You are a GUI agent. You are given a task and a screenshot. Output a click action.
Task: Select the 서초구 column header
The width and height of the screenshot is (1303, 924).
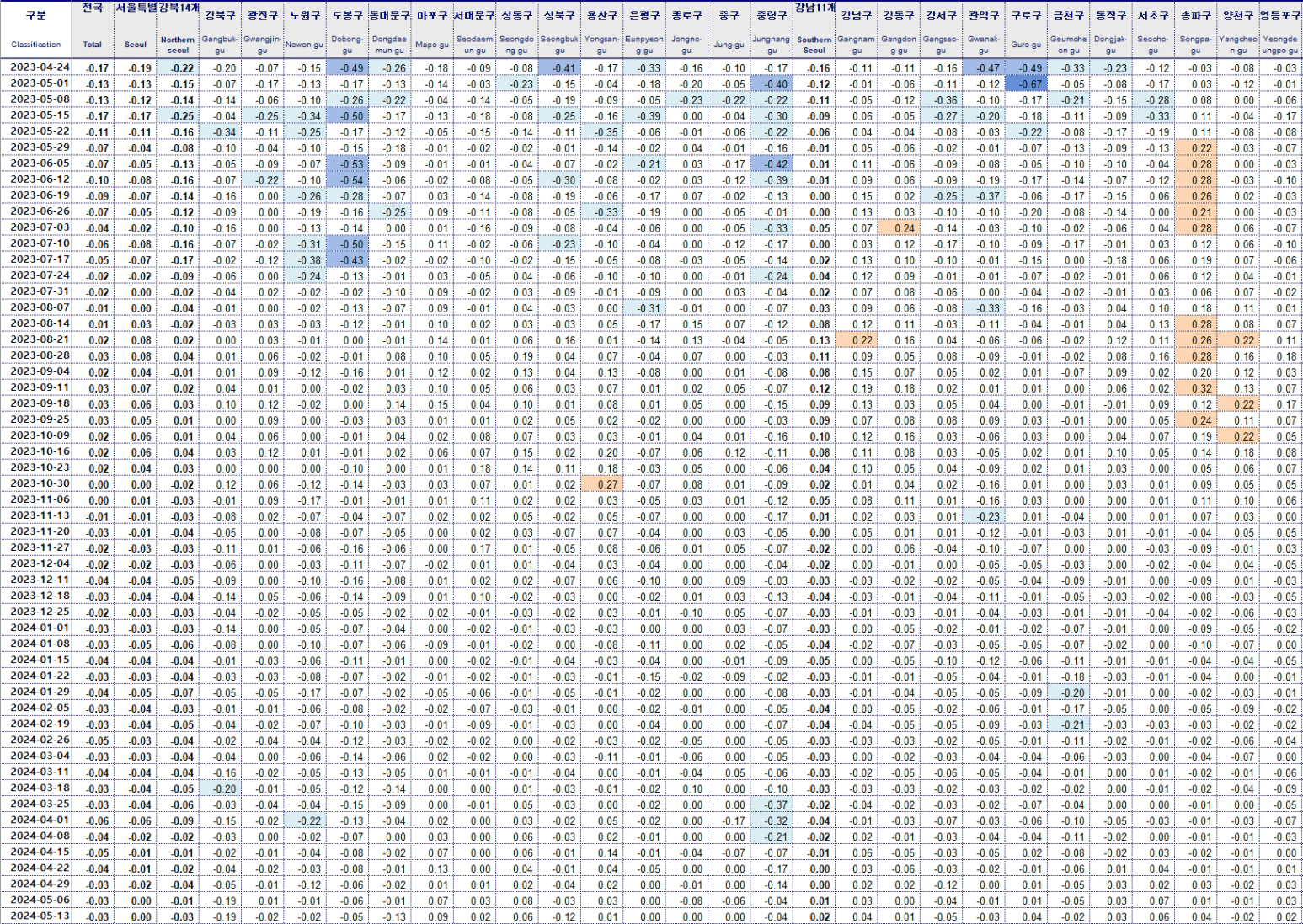[1153, 16]
